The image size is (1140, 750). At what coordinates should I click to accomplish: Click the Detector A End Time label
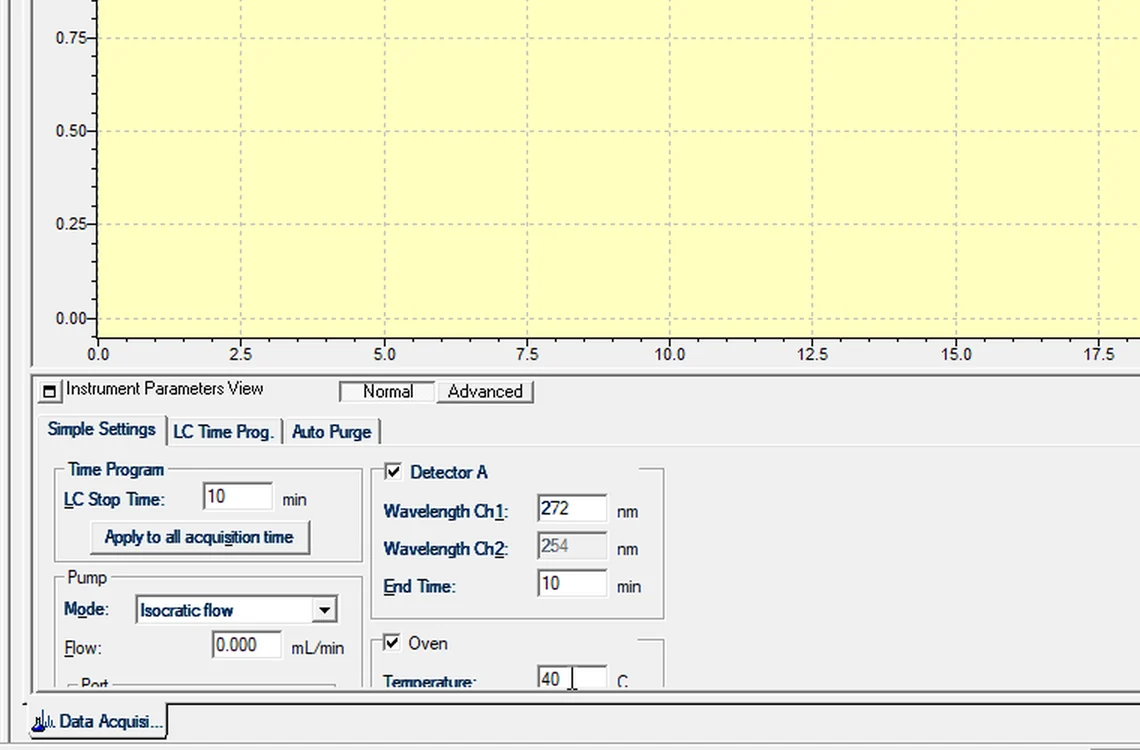[x=420, y=586]
